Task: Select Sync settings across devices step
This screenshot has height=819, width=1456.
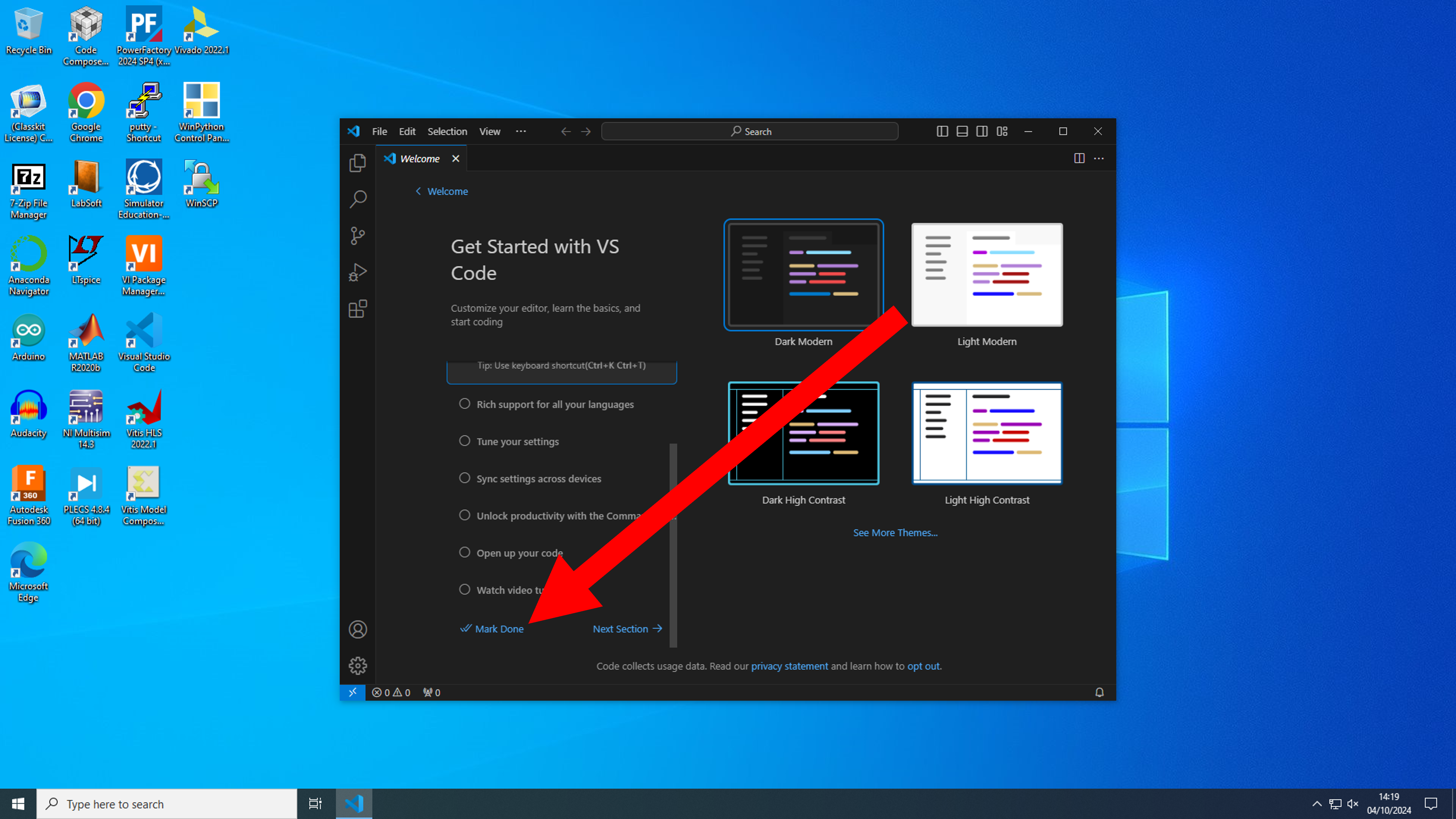Action: point(561,479)
